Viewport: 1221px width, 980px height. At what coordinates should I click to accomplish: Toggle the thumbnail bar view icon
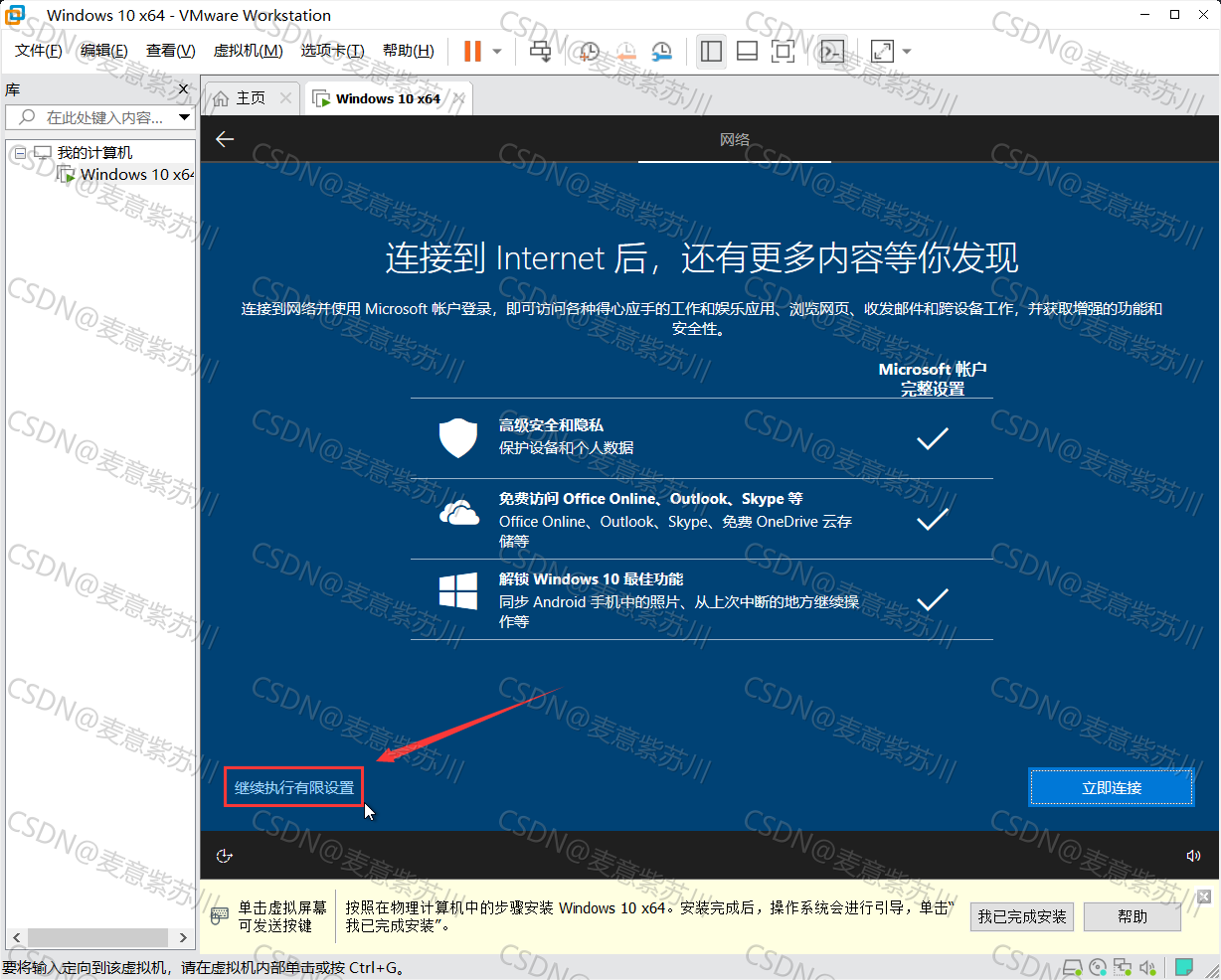(747, 51)
